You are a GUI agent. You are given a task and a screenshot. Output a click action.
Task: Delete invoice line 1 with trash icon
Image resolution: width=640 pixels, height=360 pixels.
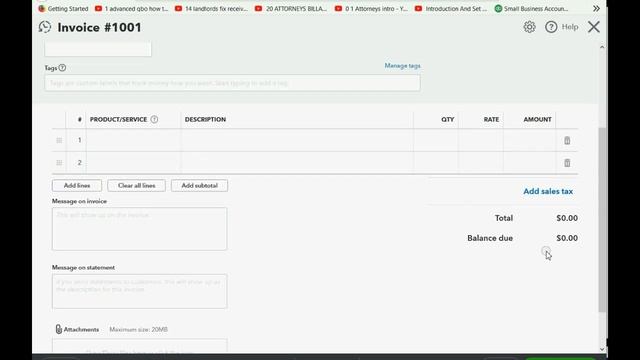coord(567,140)
